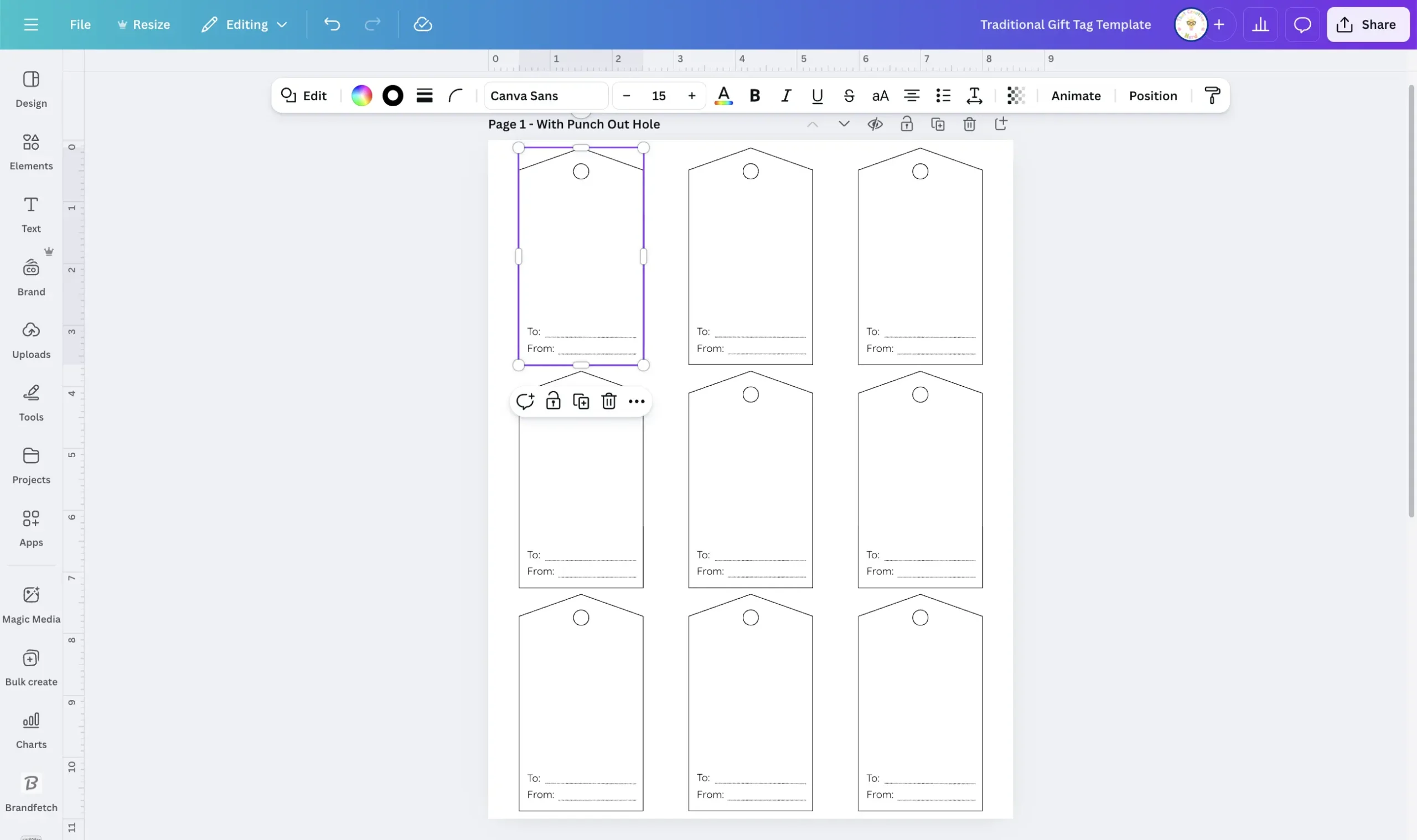The image size is (1417, 840).
Task: Open the Elements panel
Action: click(31, 152)
